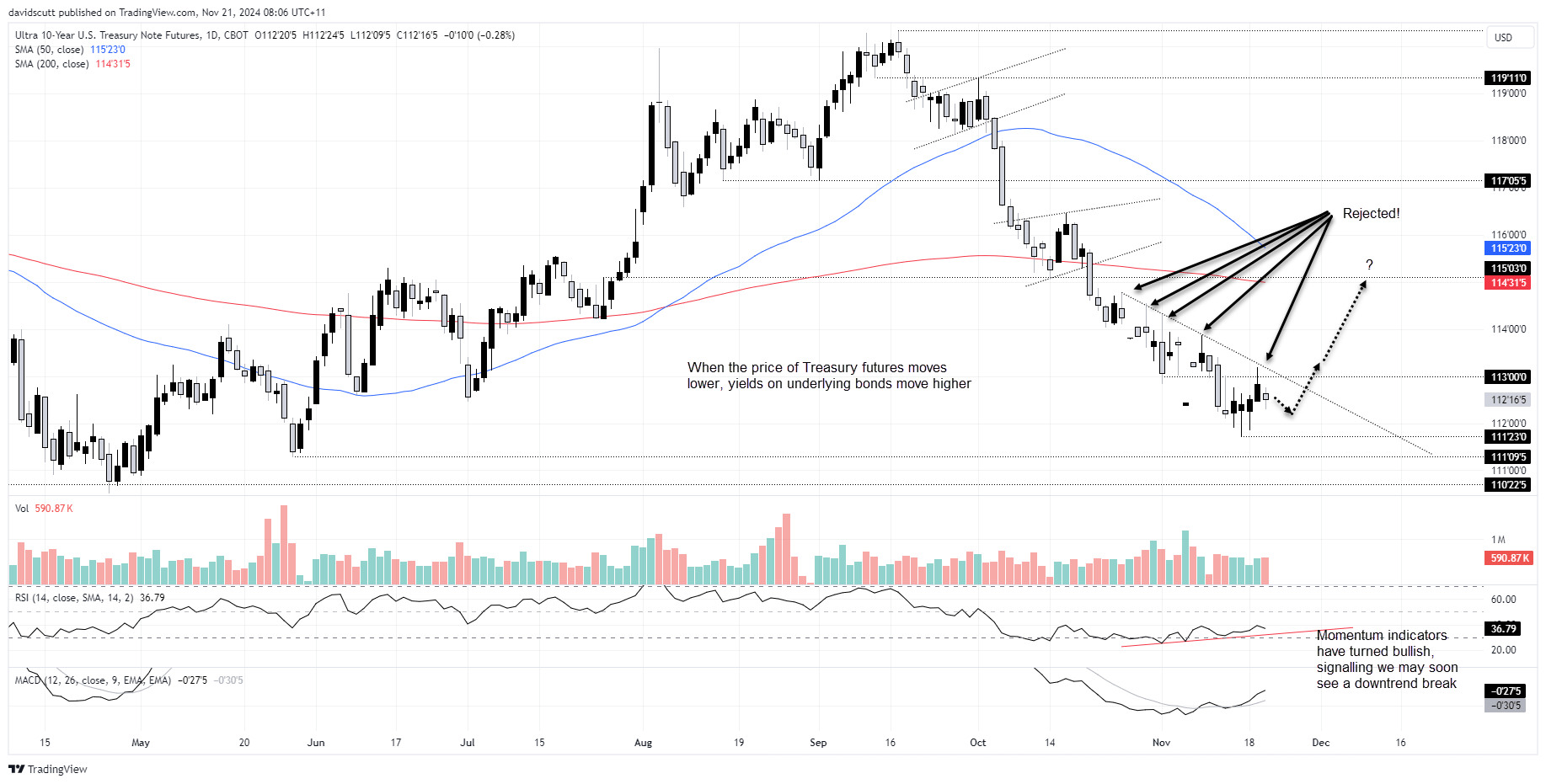The width and height of the screenshot is (1546, 784).
Task: Click the 117'05'5 price label
Action: click(x=1507, y=181)
